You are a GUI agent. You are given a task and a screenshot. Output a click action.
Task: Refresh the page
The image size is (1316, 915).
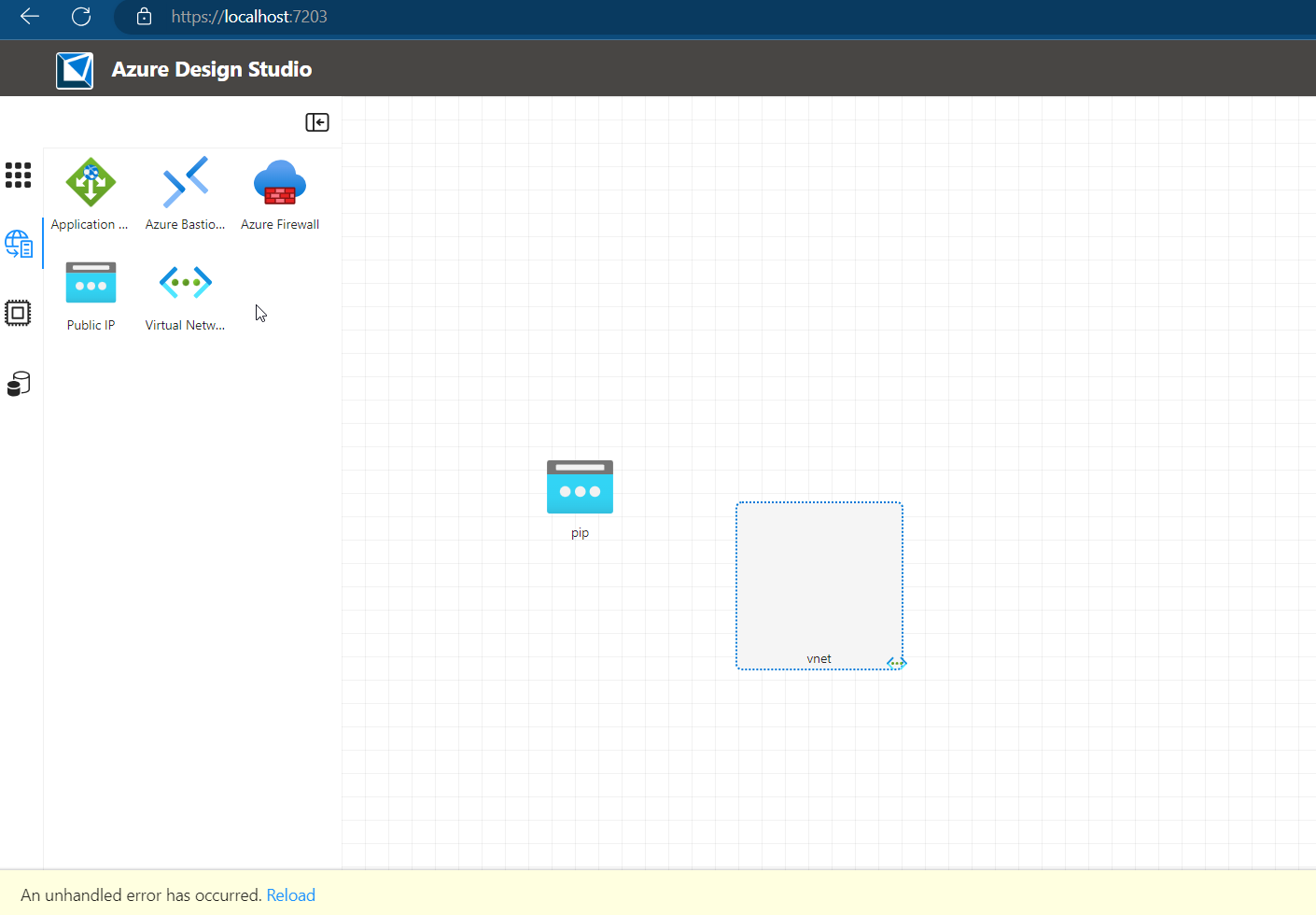tap(80, 16)
